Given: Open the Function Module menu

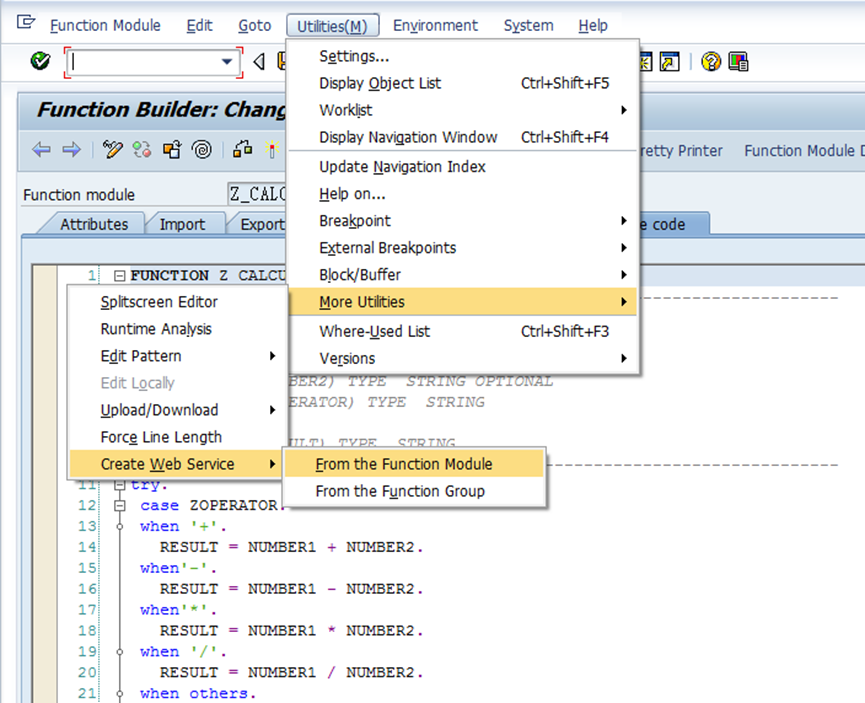Looking at the screenshot, I should [105, 25].
